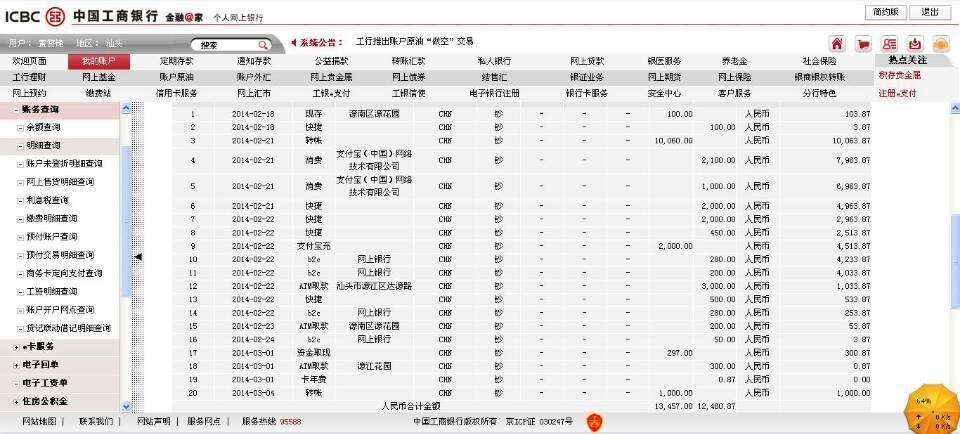Open the 网站地图 footer link
Image resolution: width=960 pixels, height=434 pixels.
tap(39, 421)
